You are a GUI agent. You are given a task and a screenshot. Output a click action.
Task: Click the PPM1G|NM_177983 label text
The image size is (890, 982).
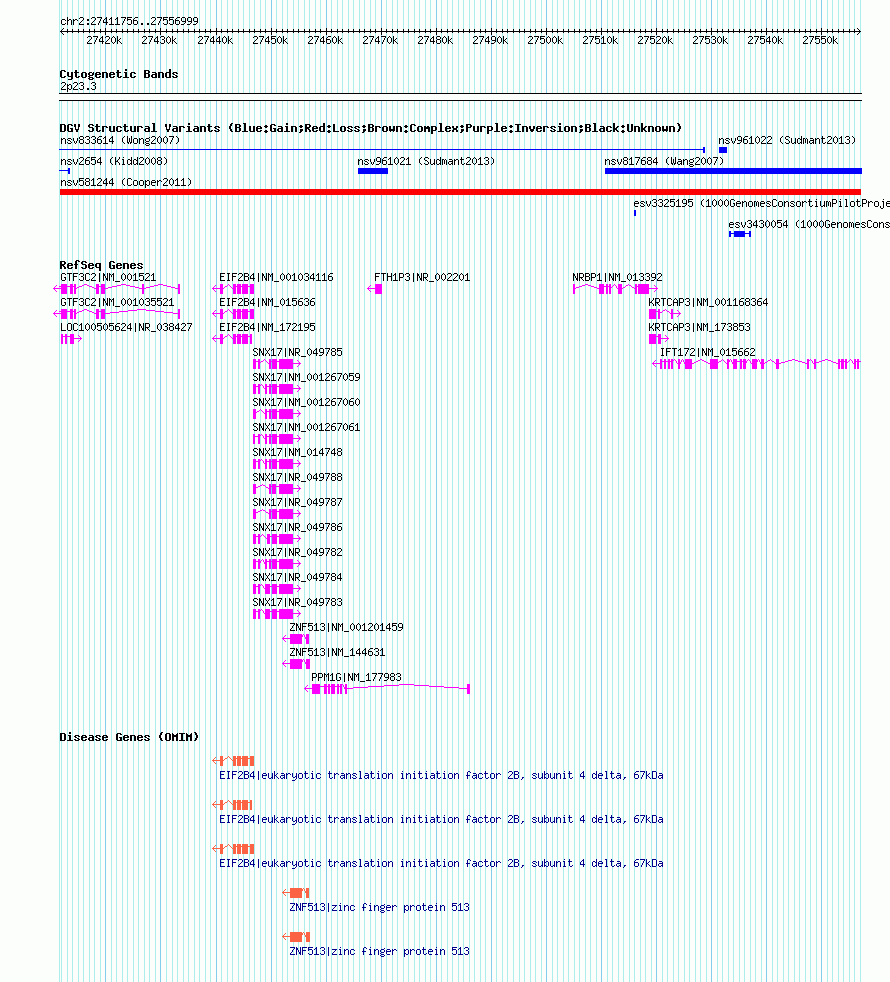(x=356, y=677)
